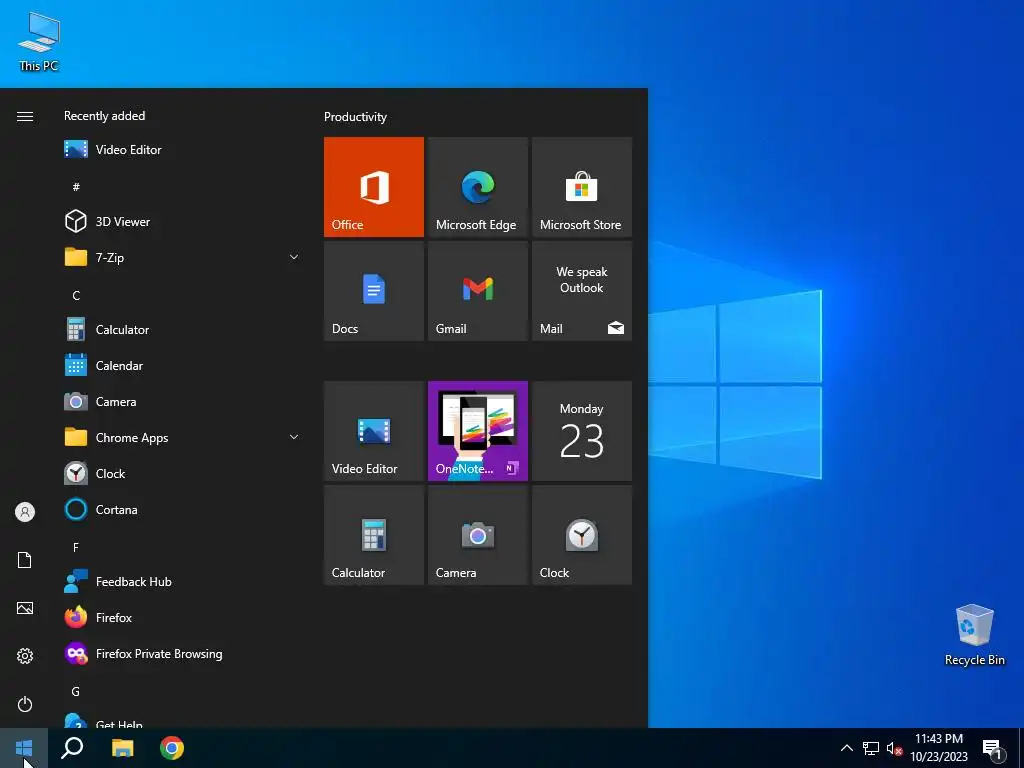The image size is (1024, 768).
Task: Click the Productivity group header
Action: coord(355,117)
